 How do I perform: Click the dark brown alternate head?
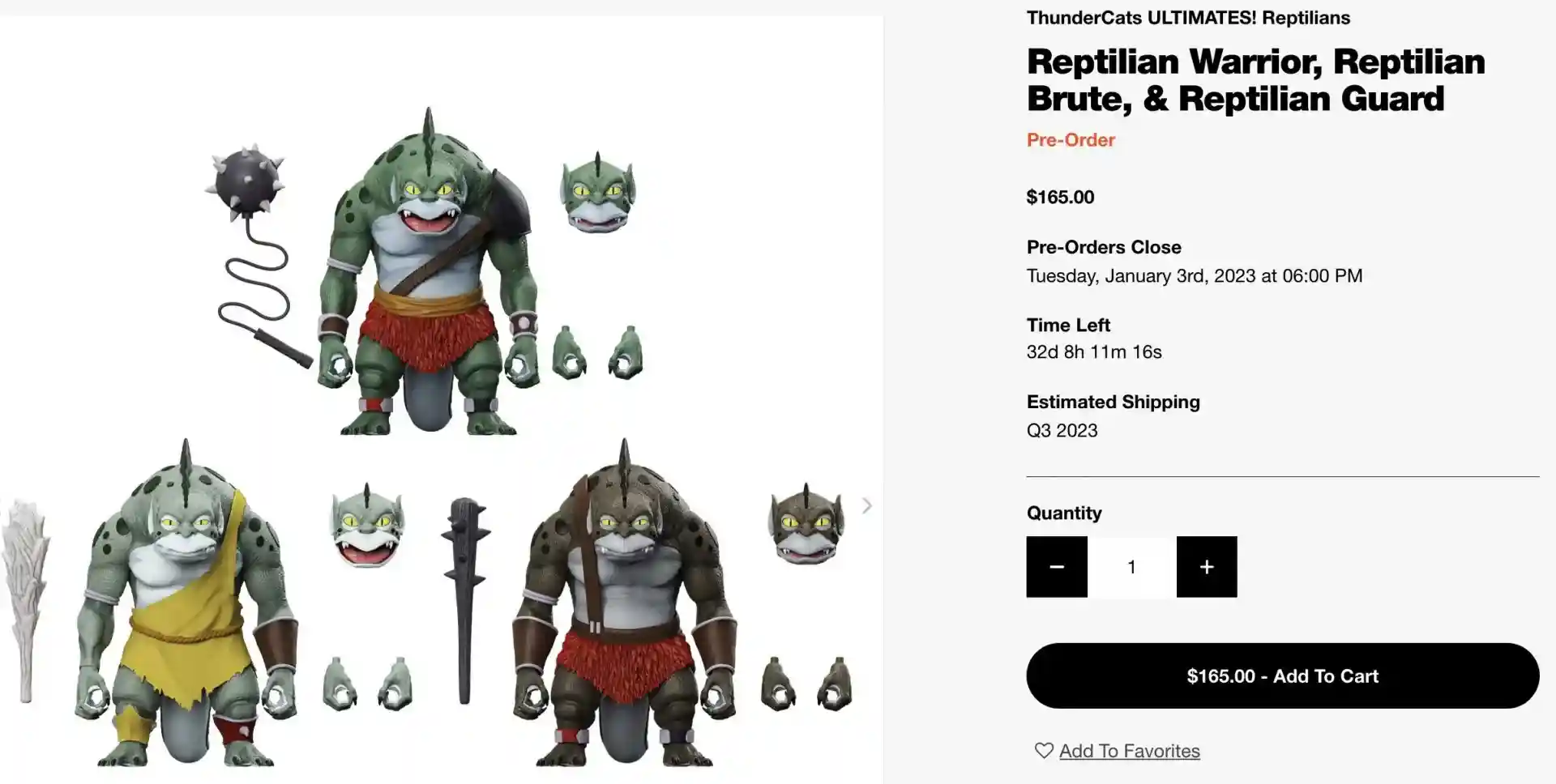(806, 524)
